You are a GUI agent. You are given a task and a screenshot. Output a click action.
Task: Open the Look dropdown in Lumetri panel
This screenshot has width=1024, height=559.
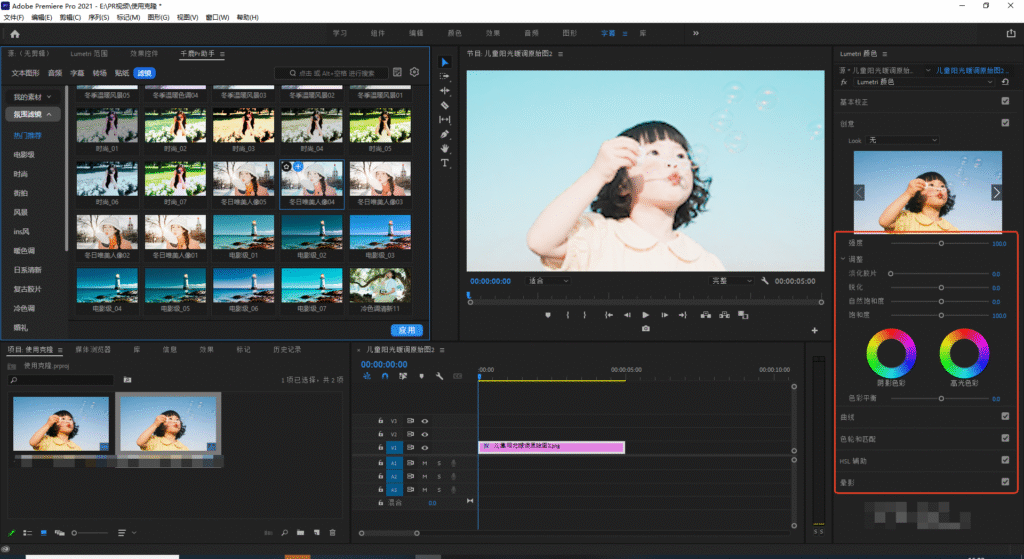(x=902, y=140)
